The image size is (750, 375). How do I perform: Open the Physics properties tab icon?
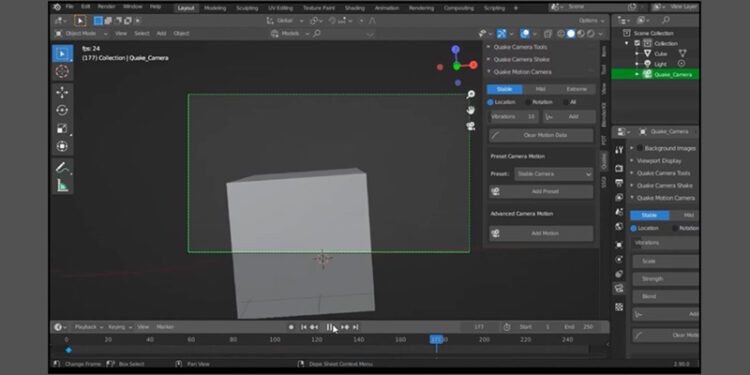pos(619,259)
